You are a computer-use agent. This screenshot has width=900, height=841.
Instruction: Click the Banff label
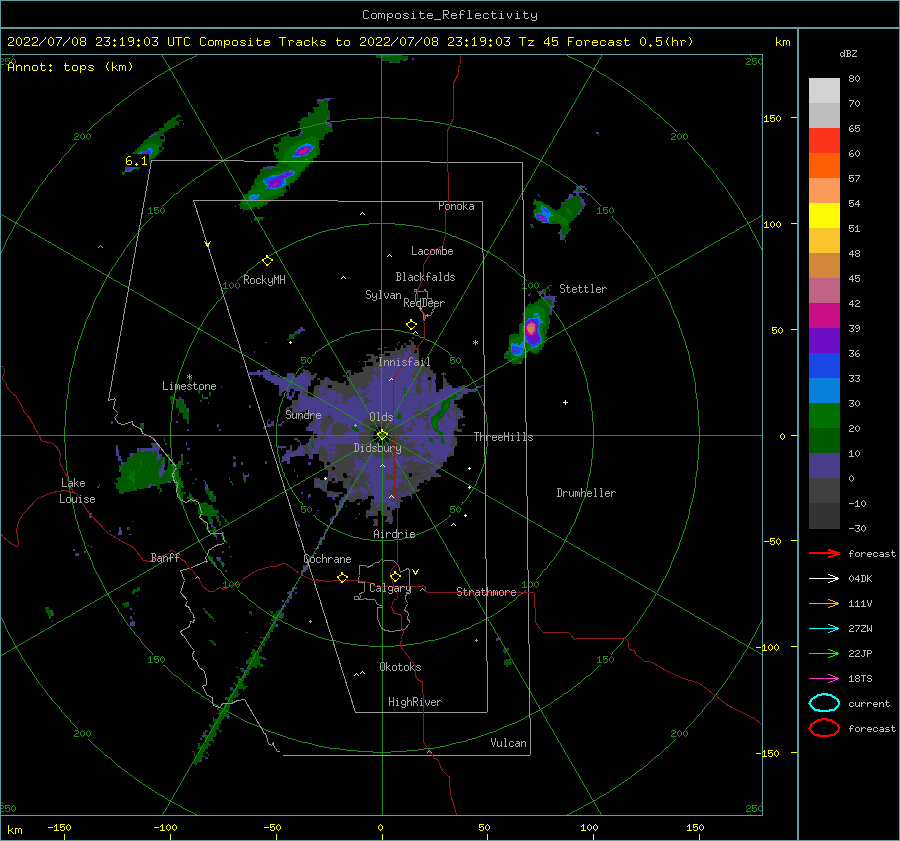[x=165, y=557]
